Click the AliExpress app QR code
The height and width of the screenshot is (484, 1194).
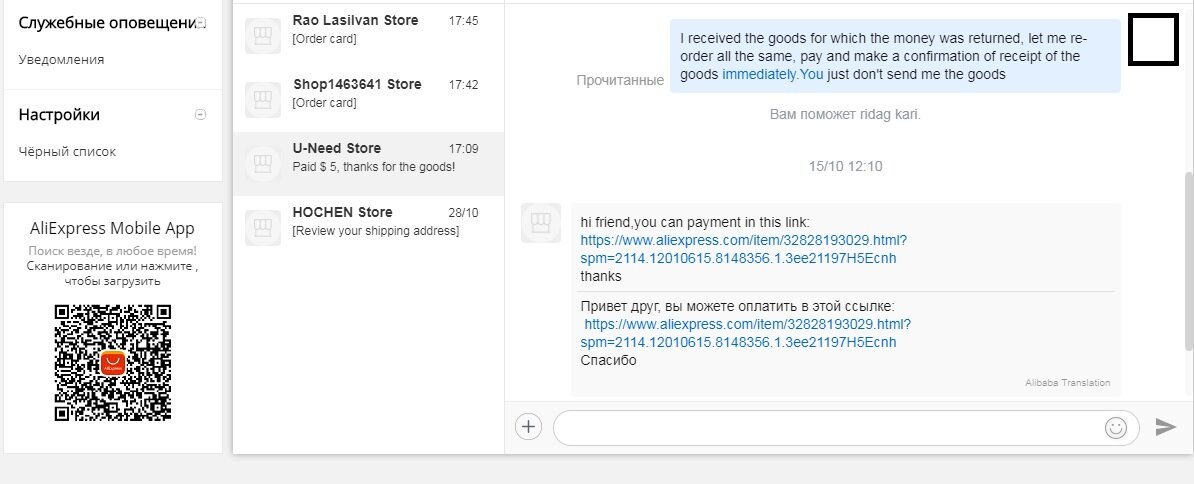click(113, 362)
